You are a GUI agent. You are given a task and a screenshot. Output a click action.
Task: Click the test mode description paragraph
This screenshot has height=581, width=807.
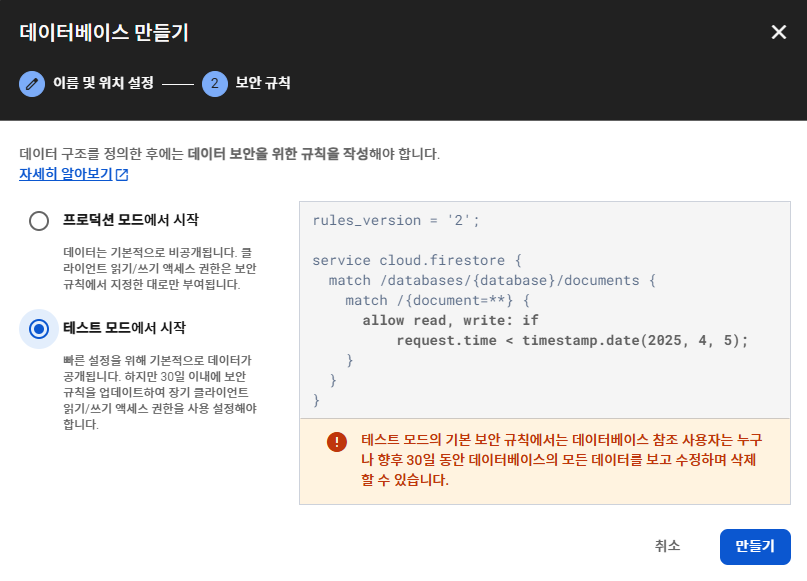pyautogui.click(x=160, y=392)
